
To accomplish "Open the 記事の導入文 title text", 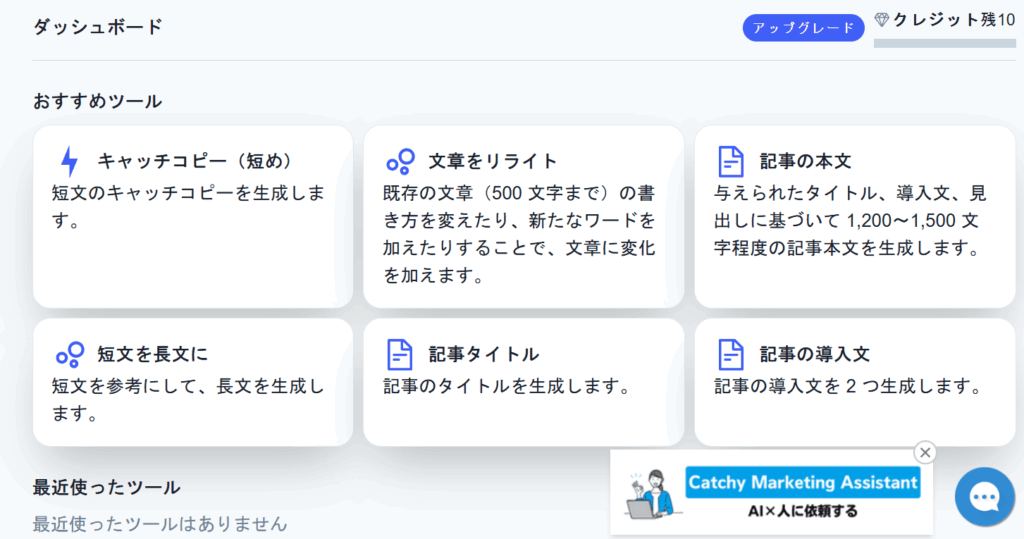I will (814, 354).
